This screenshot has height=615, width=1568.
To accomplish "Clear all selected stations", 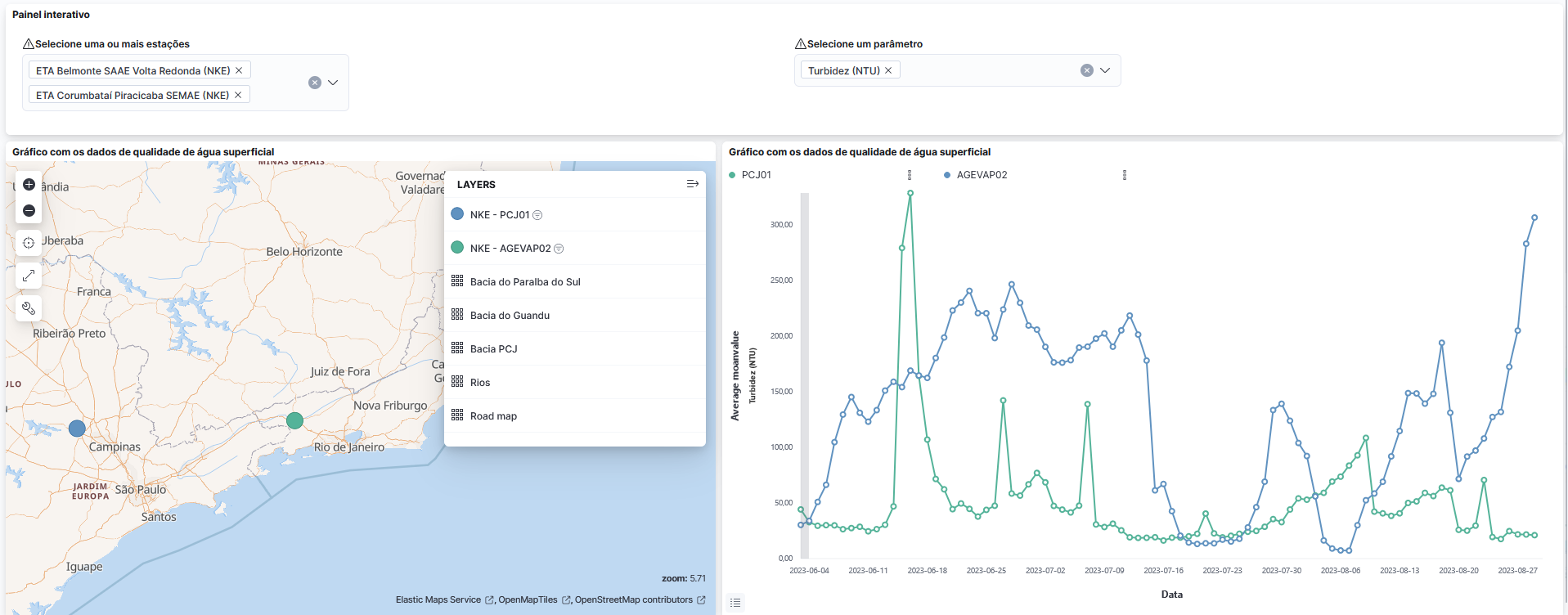I will tap(314, 83).
